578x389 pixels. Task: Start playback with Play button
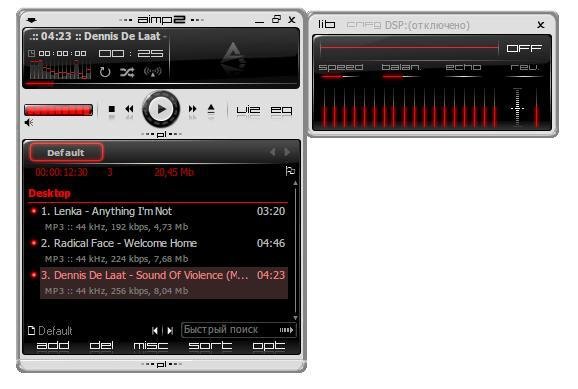(x=161, y=109)
